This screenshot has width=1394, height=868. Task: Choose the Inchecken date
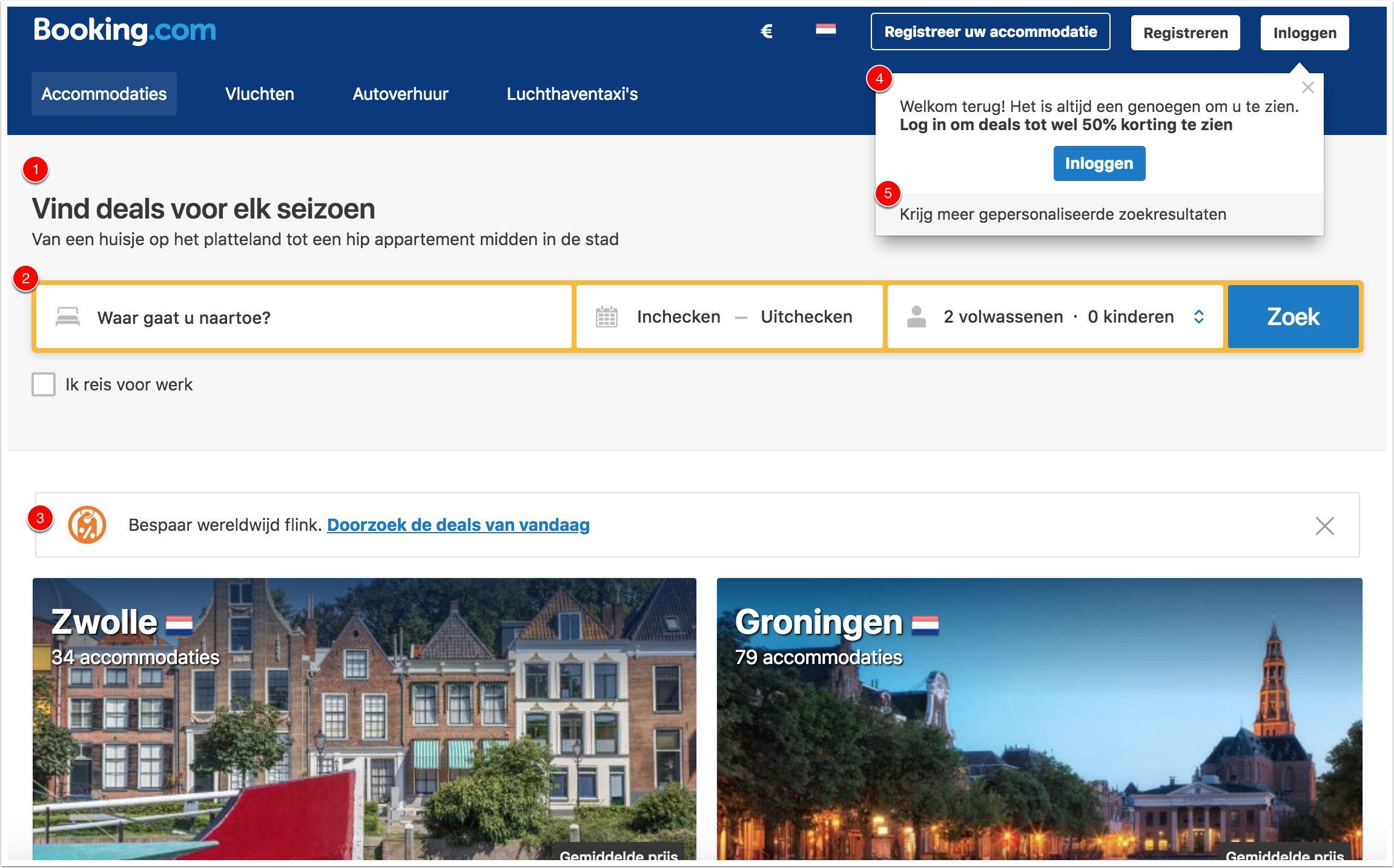pyautogui.click(x=678, y=317)
